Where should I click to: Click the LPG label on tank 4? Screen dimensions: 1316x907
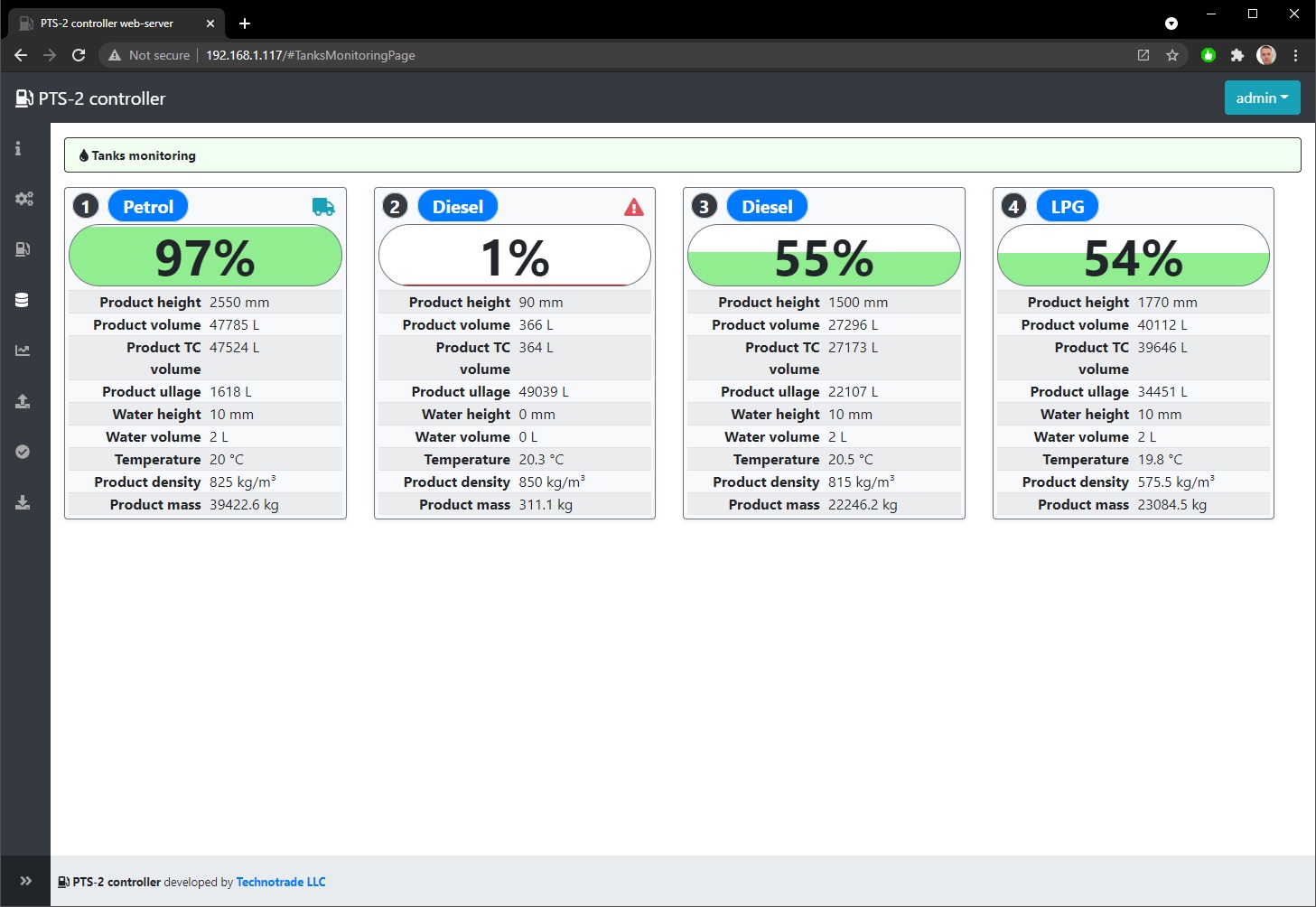(x=1067, y=207)
